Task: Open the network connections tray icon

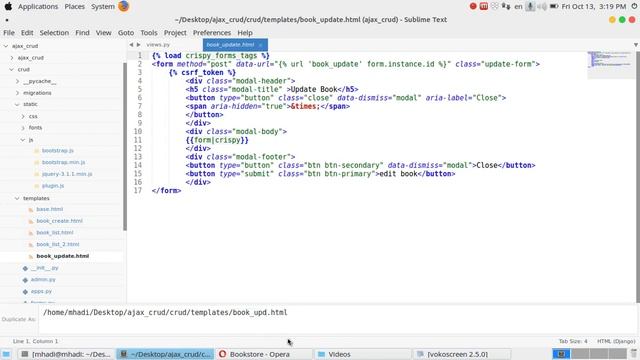Action: click(x=506, y=6)
